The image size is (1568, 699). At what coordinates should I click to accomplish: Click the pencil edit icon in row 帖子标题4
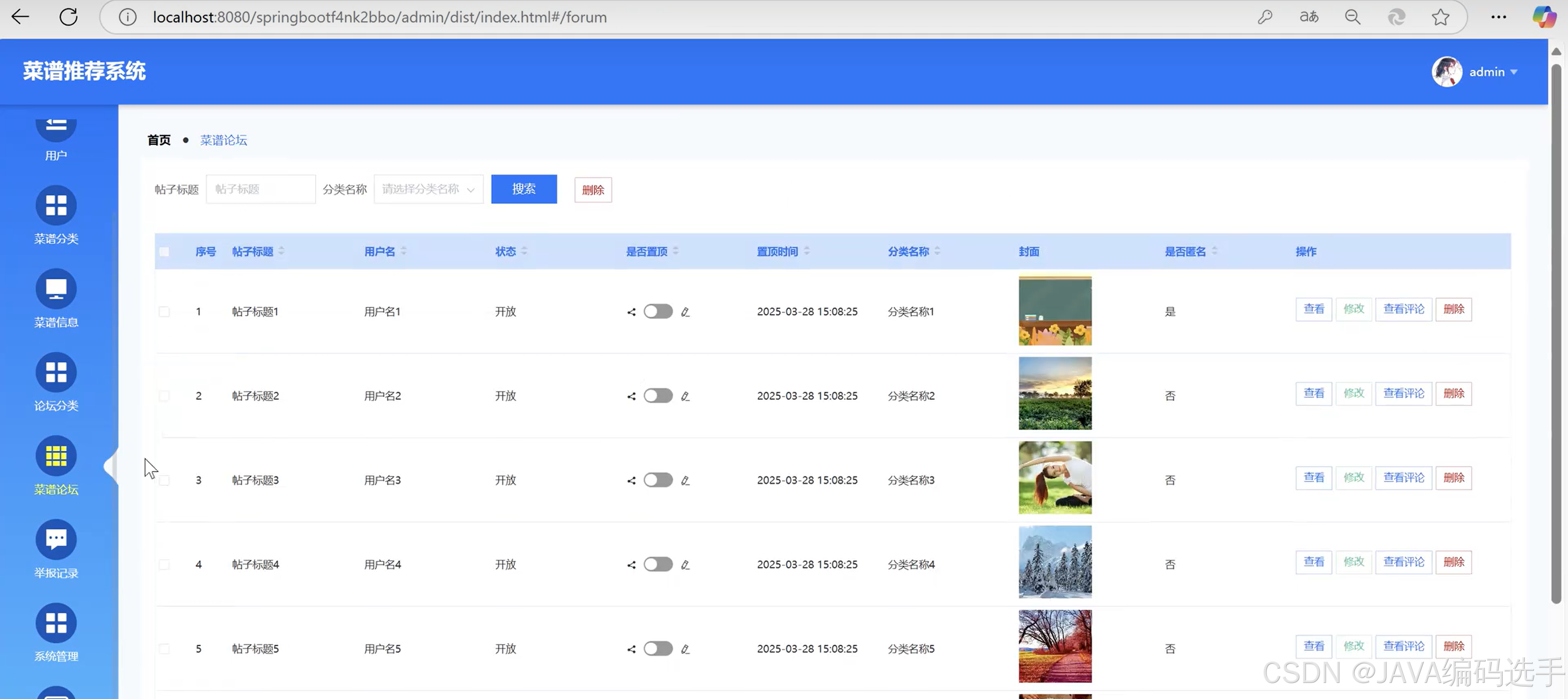[x=685, y=564]
